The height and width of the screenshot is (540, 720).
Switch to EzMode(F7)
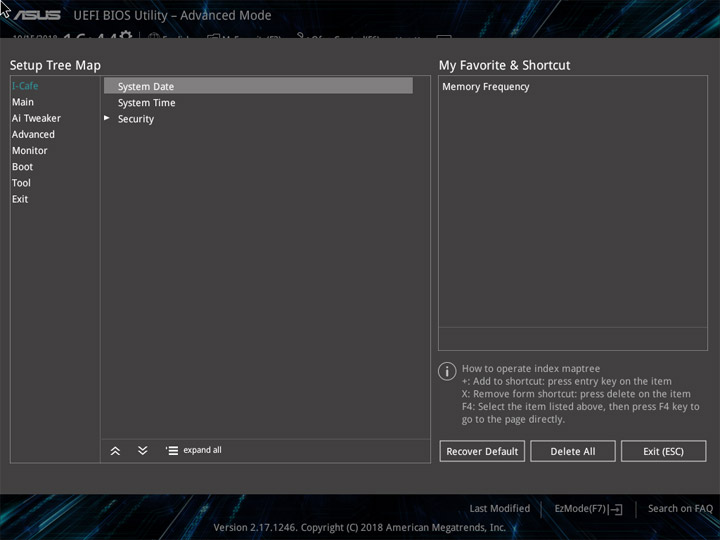(580, 508)
